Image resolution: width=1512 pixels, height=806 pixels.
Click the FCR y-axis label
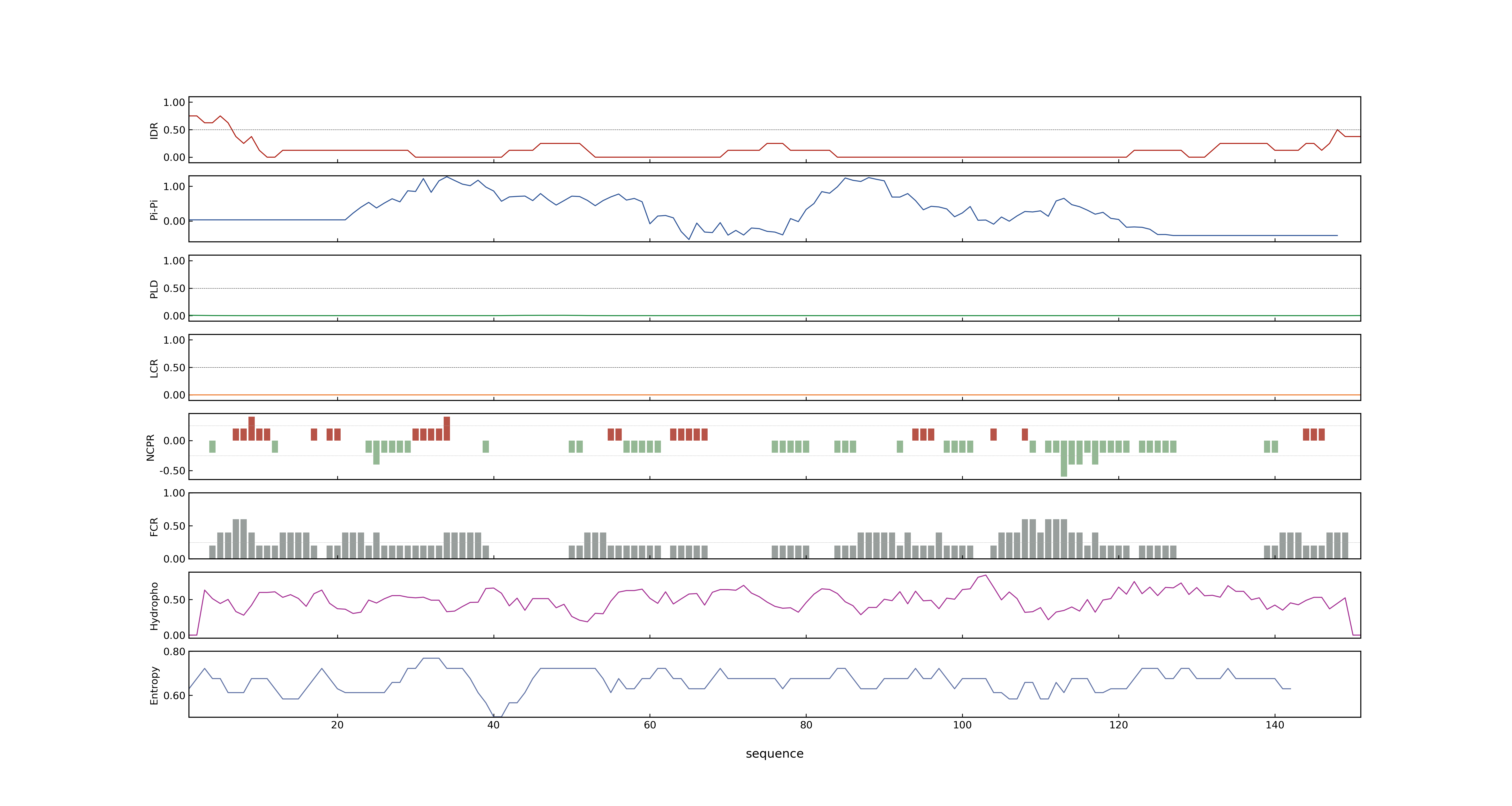coord(154,526)
